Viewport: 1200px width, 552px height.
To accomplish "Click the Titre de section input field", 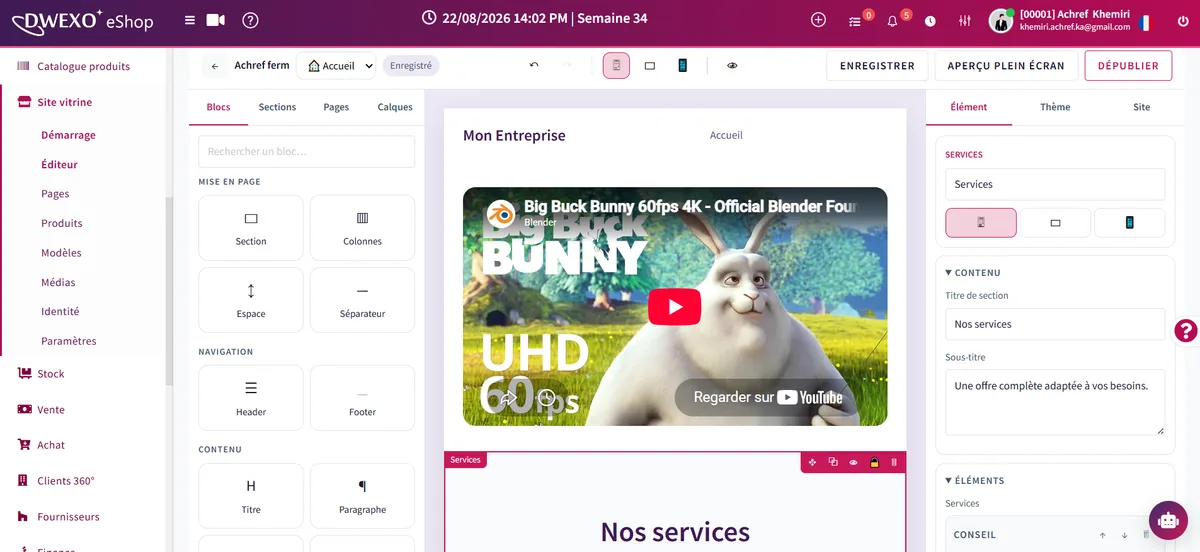I will 1055,324.
